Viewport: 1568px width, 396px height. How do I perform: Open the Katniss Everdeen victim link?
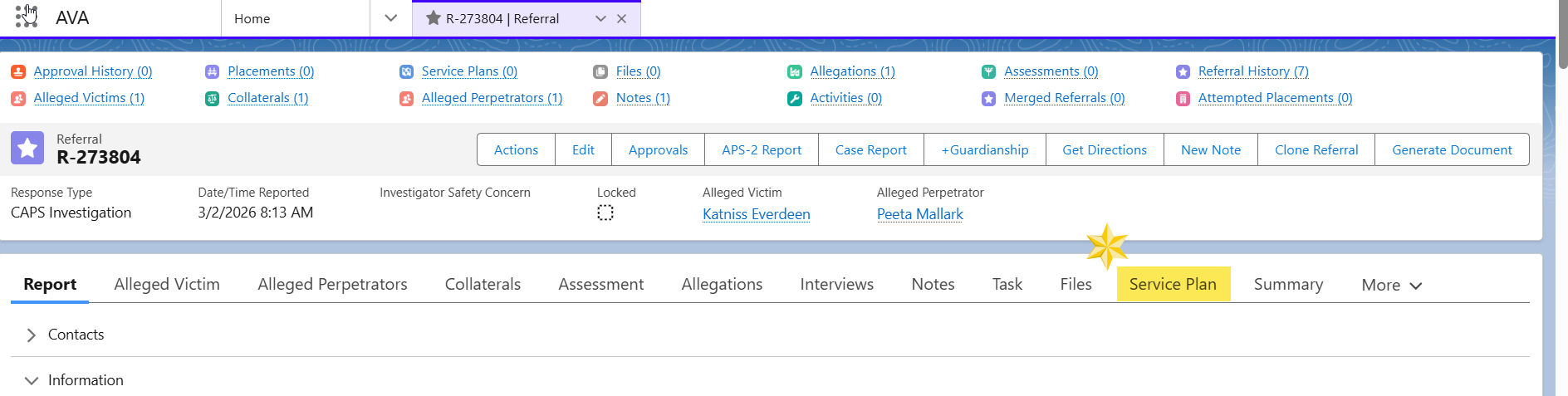coord(756,214)
